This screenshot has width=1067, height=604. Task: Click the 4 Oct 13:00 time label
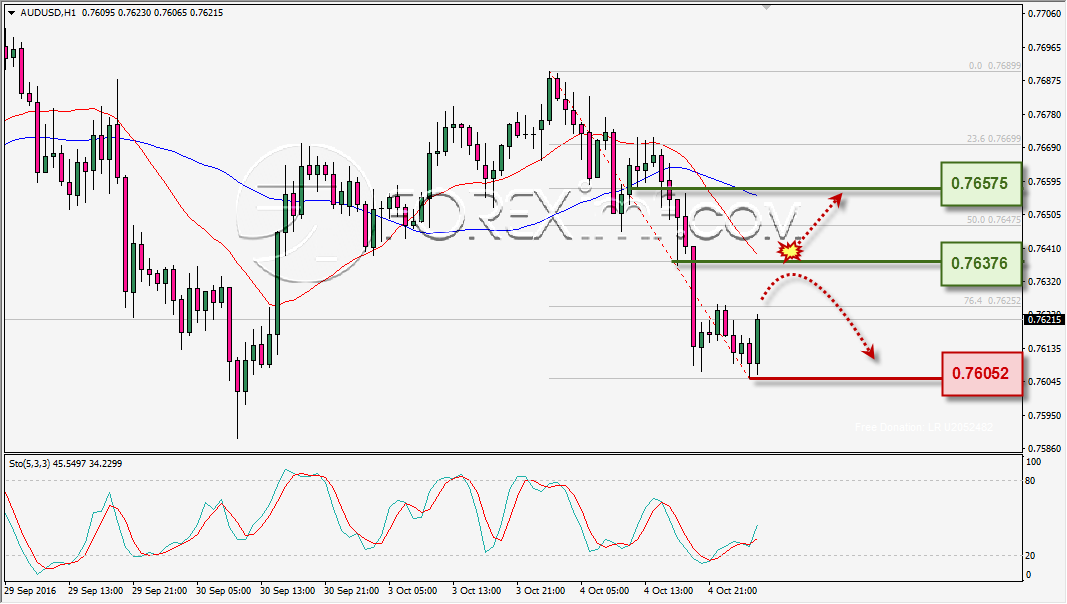[x=669, y=590]
